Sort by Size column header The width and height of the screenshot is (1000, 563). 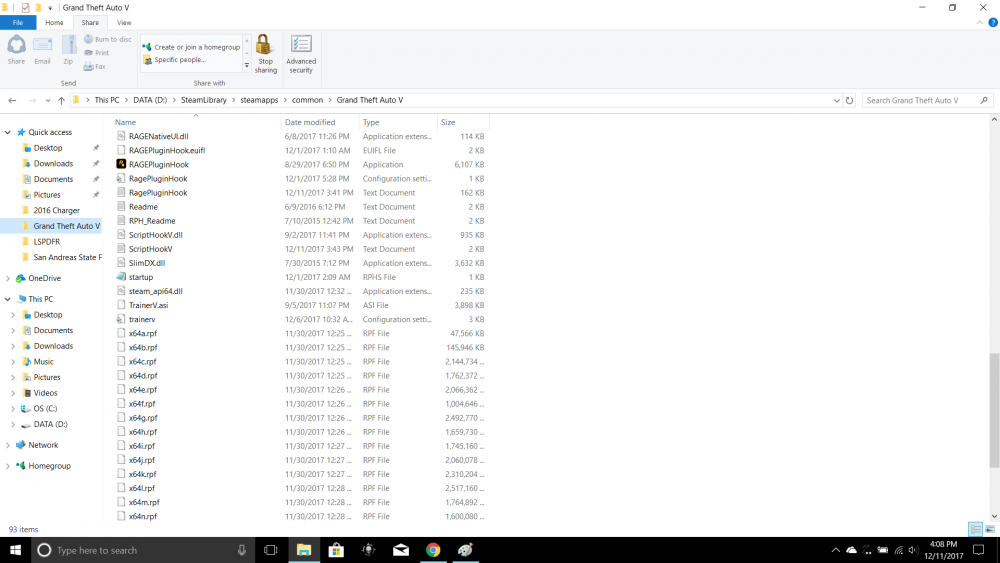pyautogui.click(x=463, y=122)
